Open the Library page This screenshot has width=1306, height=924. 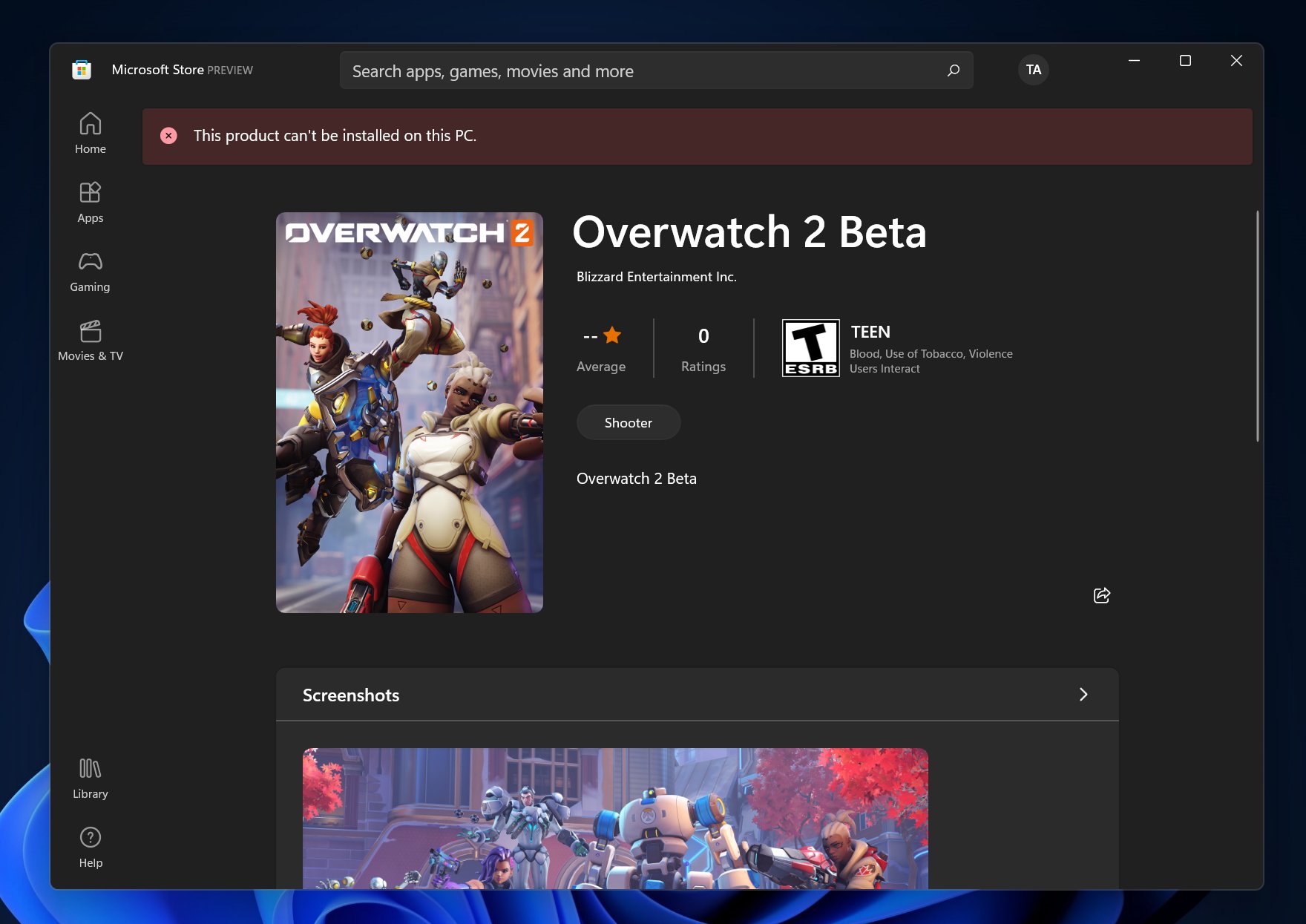90,778
